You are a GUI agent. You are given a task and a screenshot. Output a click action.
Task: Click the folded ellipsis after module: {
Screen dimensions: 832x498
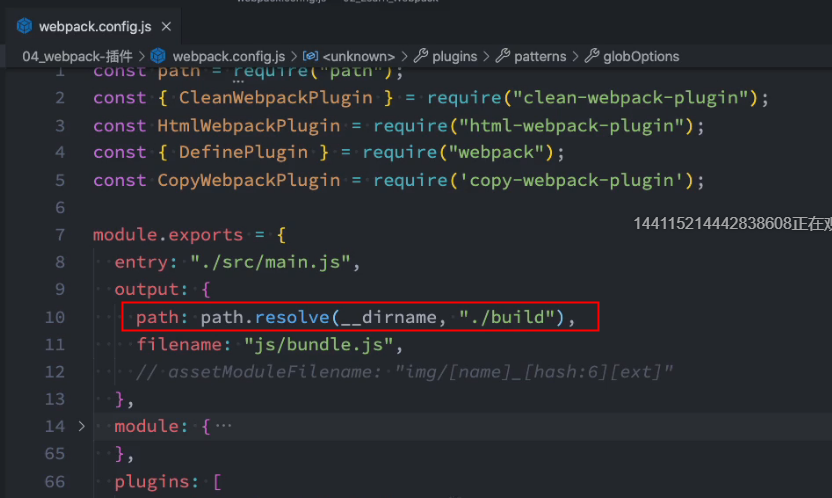(x=223, y=426)
